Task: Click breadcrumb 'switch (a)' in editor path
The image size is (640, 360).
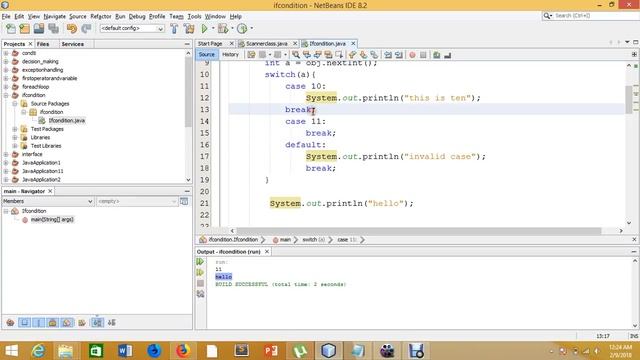Action: pos(313,240)
